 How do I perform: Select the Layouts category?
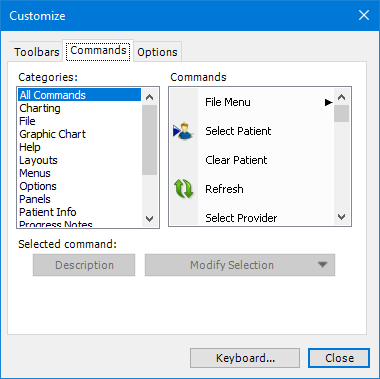pos(80,160)
